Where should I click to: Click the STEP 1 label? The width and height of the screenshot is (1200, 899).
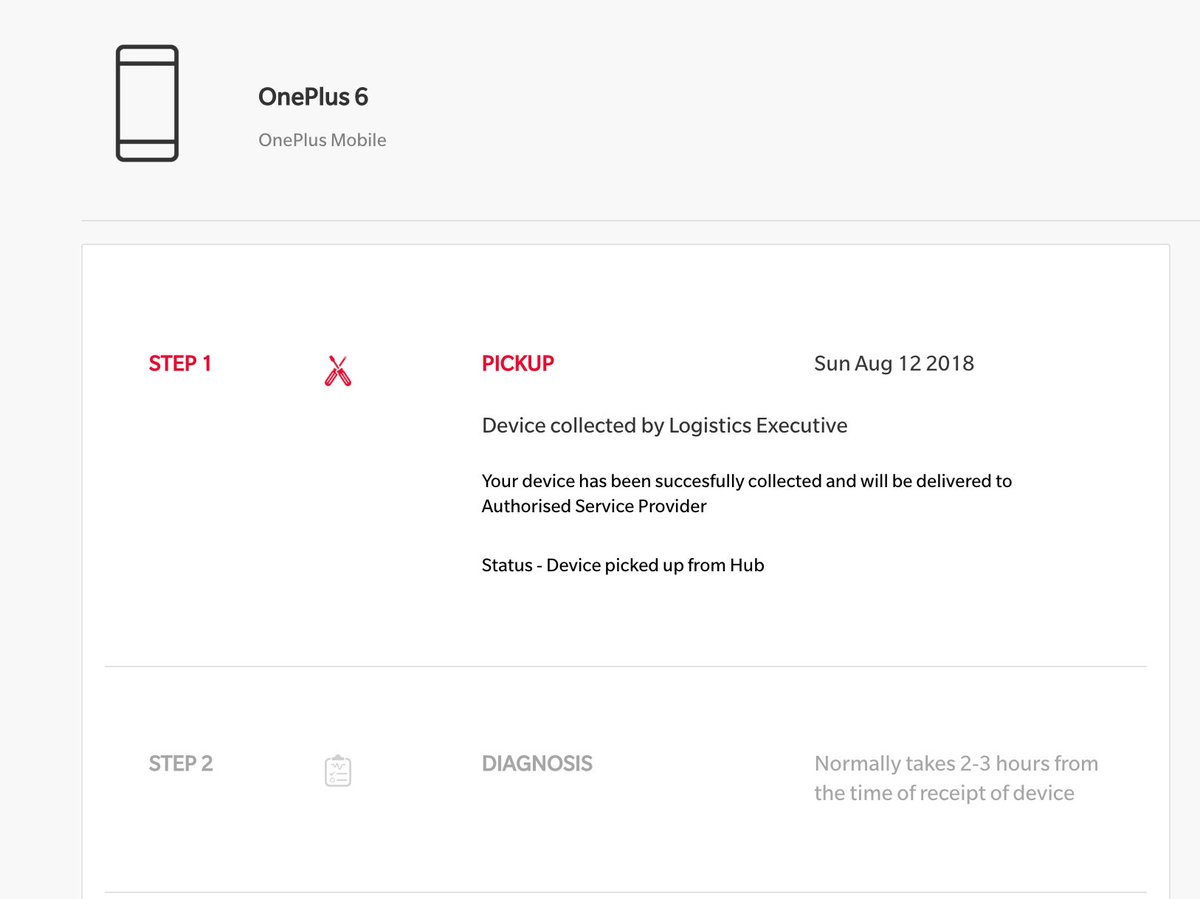pos(180,364)
